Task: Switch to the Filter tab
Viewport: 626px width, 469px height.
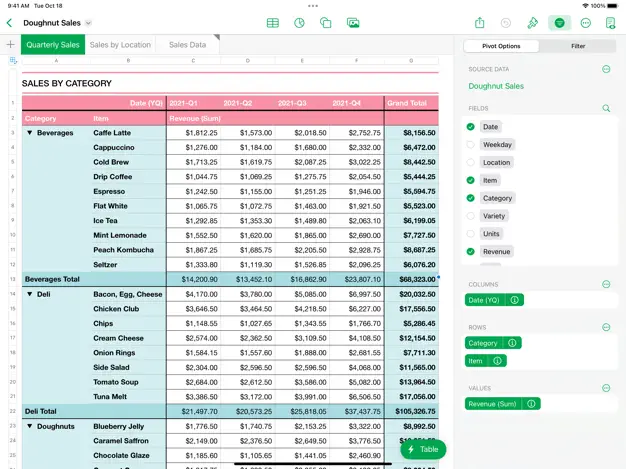Action: (578, 46)
